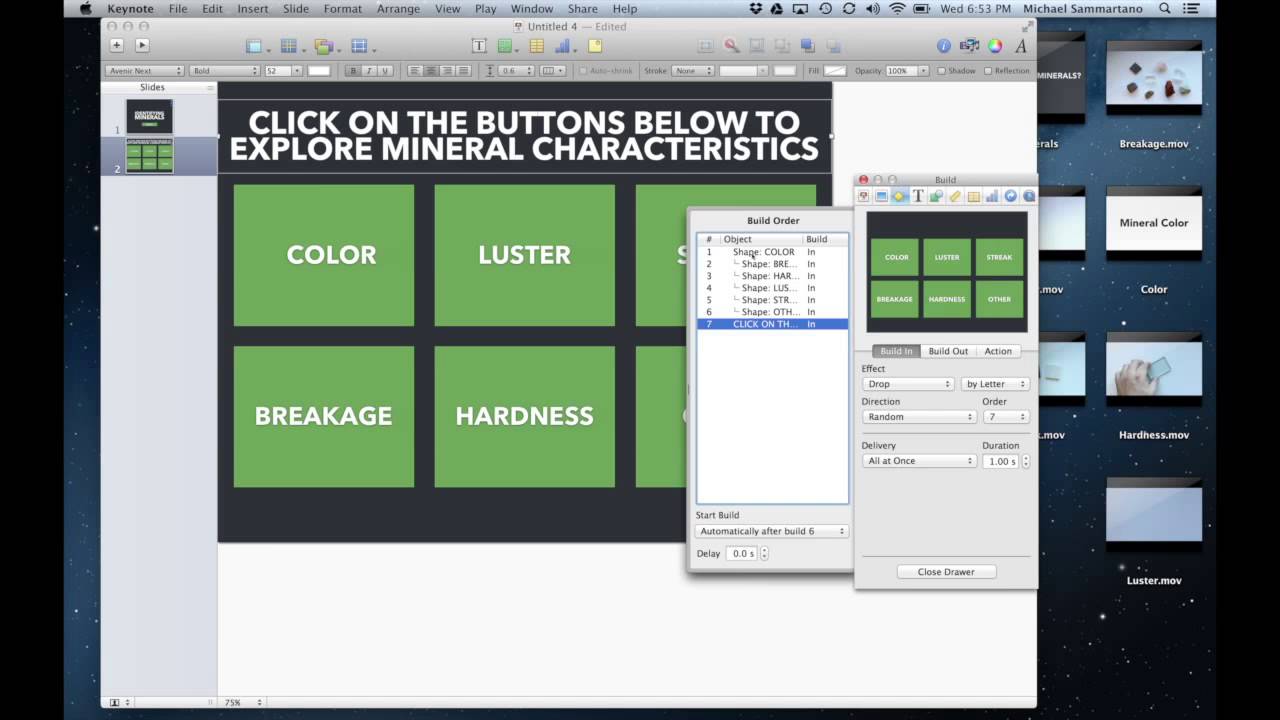This screenshot has width=1280, height=720.
Task: Show the Colors wheel panel
Action: coord(995,46)
